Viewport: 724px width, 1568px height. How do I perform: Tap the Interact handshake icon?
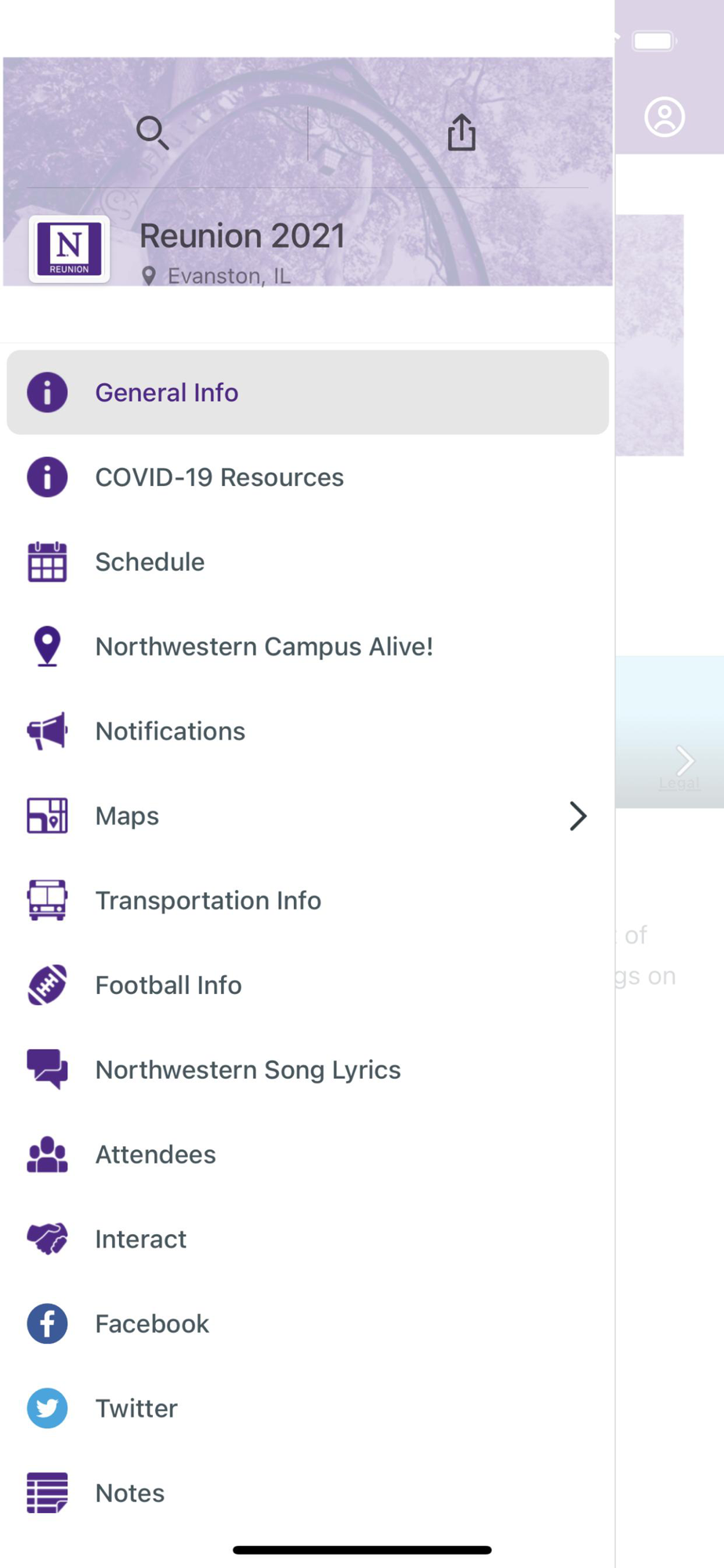(47, 1240)
